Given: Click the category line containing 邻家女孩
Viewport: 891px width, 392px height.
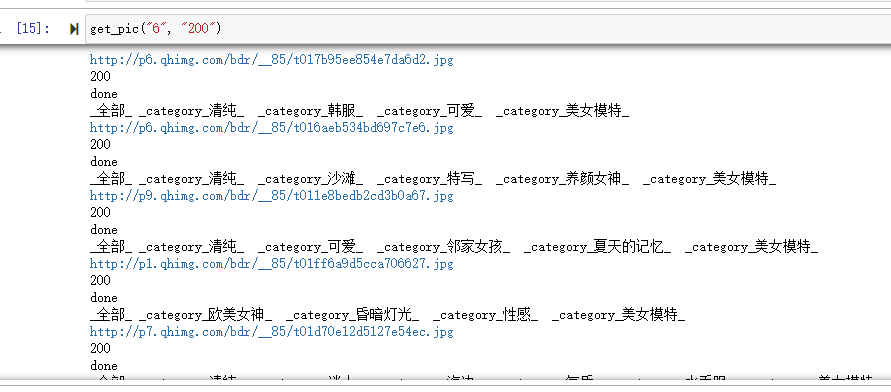Looking at the screenshot, I should [454, 247].
